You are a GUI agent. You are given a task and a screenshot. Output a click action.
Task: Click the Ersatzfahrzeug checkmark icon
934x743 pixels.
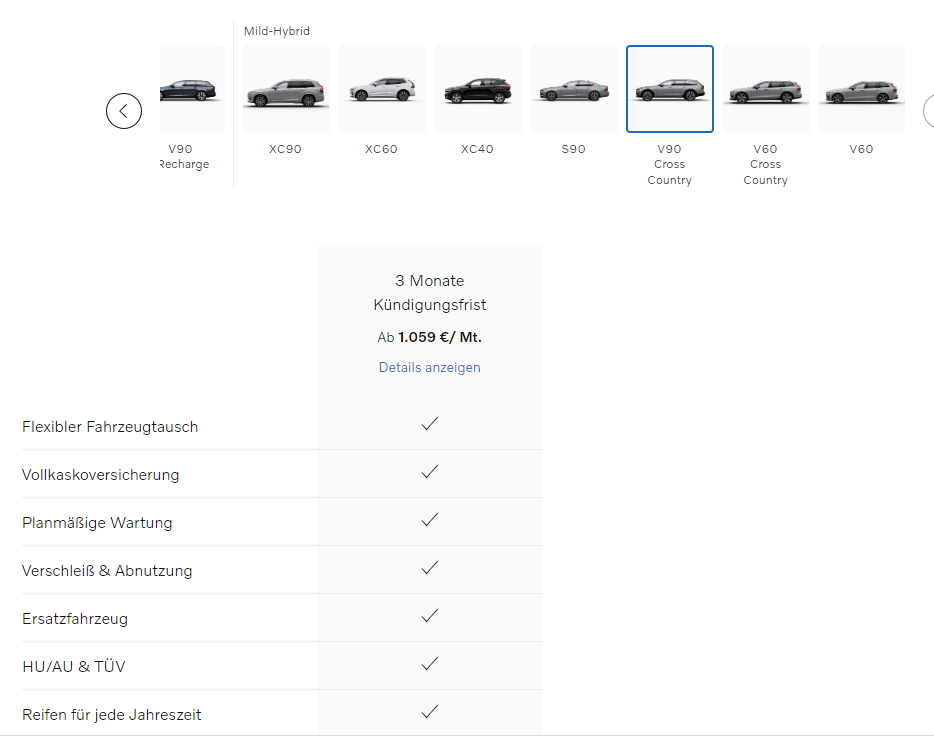point(430,616)
